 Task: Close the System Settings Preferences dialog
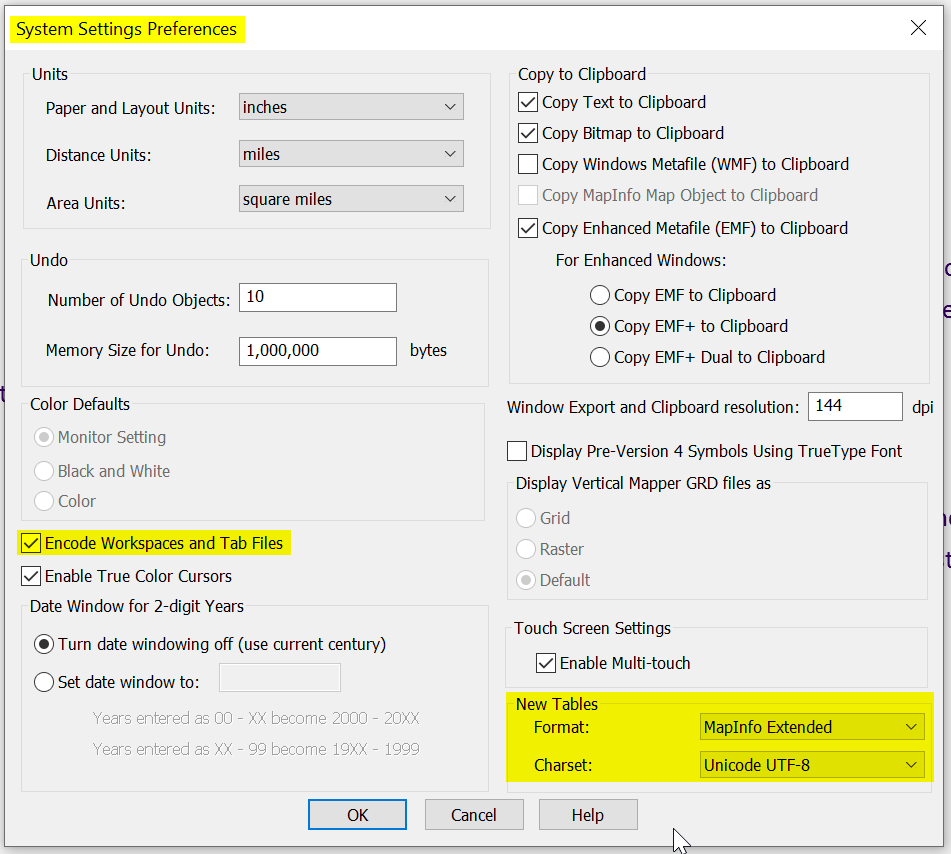(x=917, y=28)
